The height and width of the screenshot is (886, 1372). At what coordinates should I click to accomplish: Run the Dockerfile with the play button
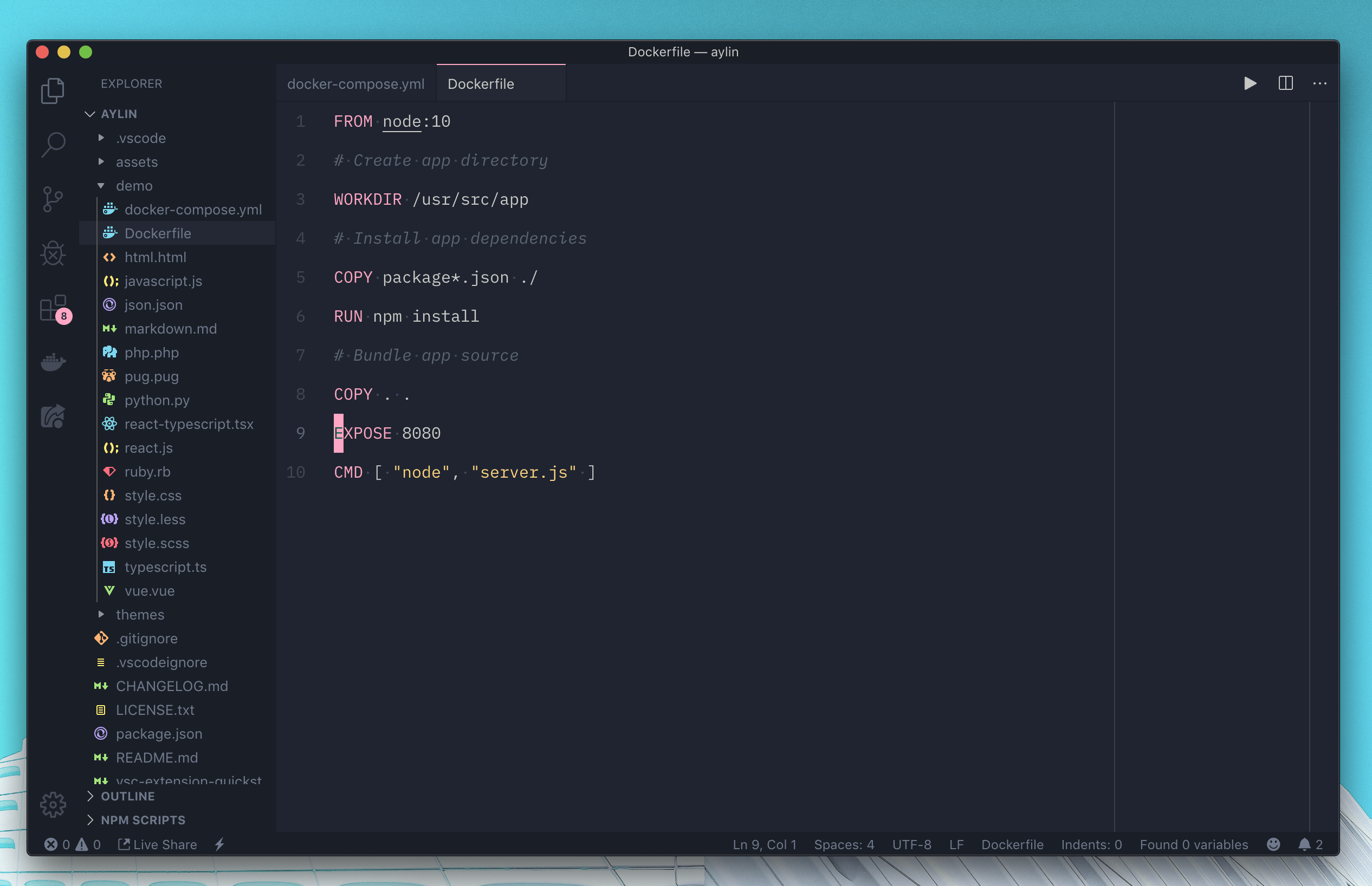[1249, 83]
